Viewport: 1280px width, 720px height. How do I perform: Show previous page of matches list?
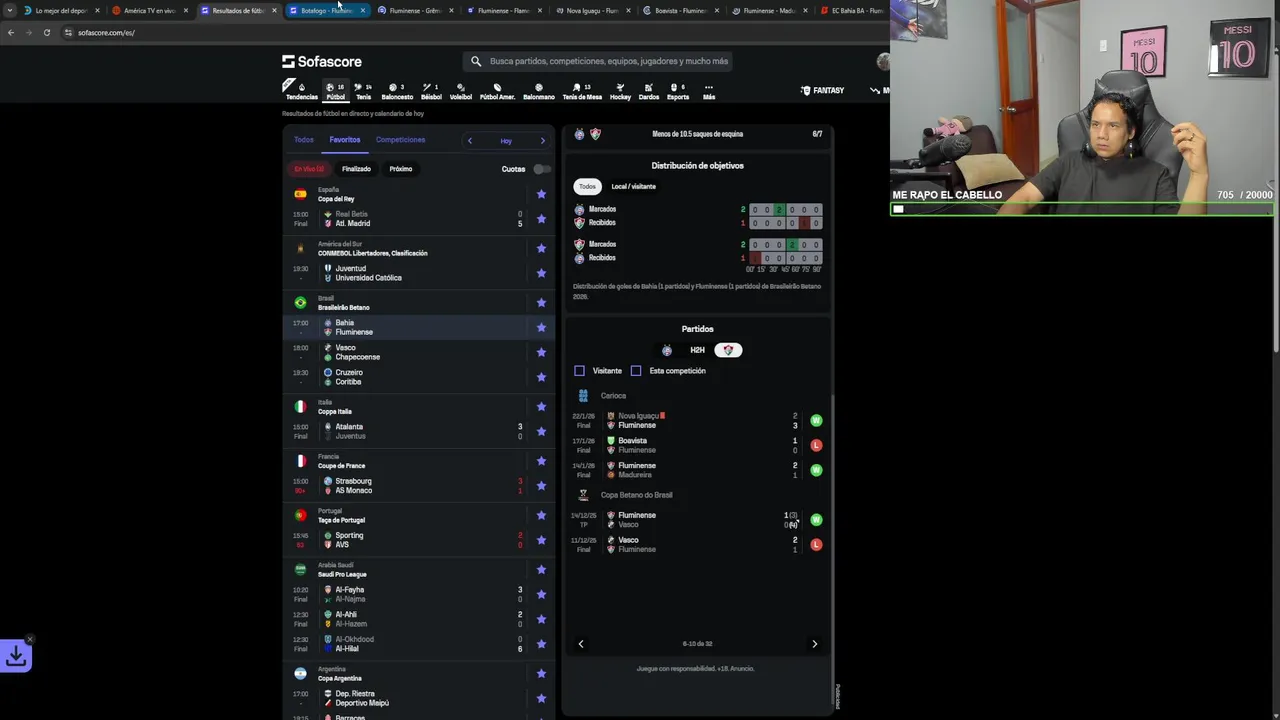click(581, 644)
